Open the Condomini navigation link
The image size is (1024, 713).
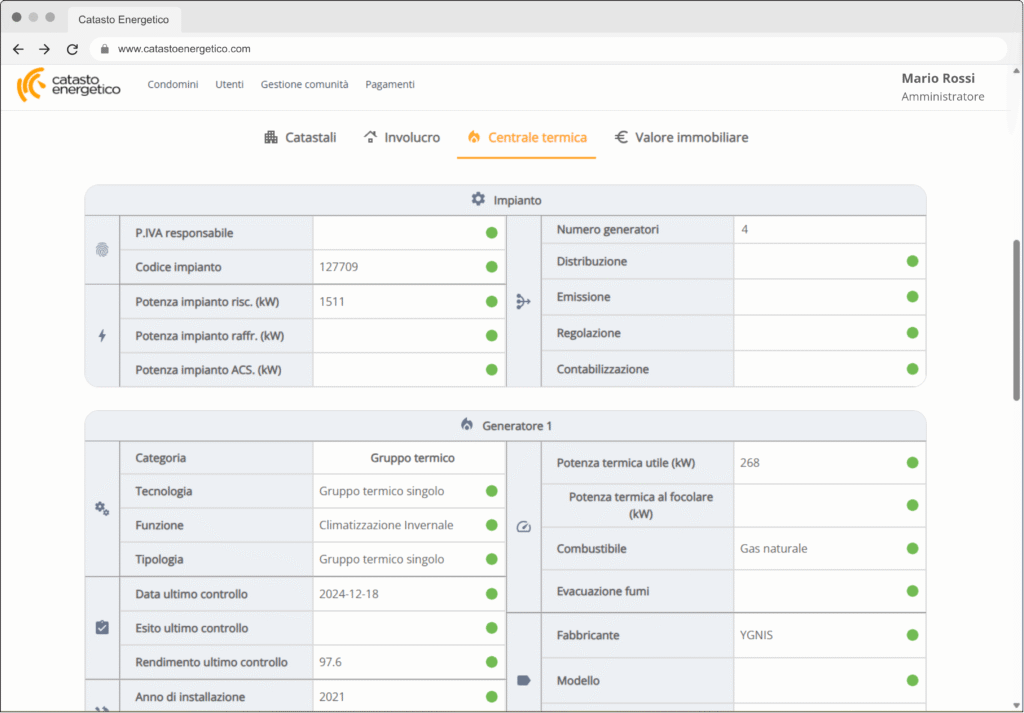[x=173, y=85]
